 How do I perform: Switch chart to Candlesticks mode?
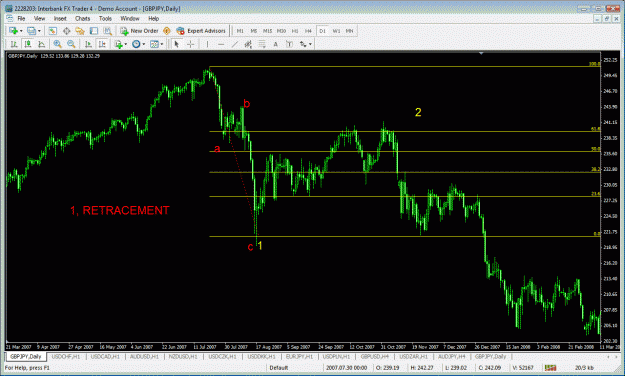(x=28, y=44)
